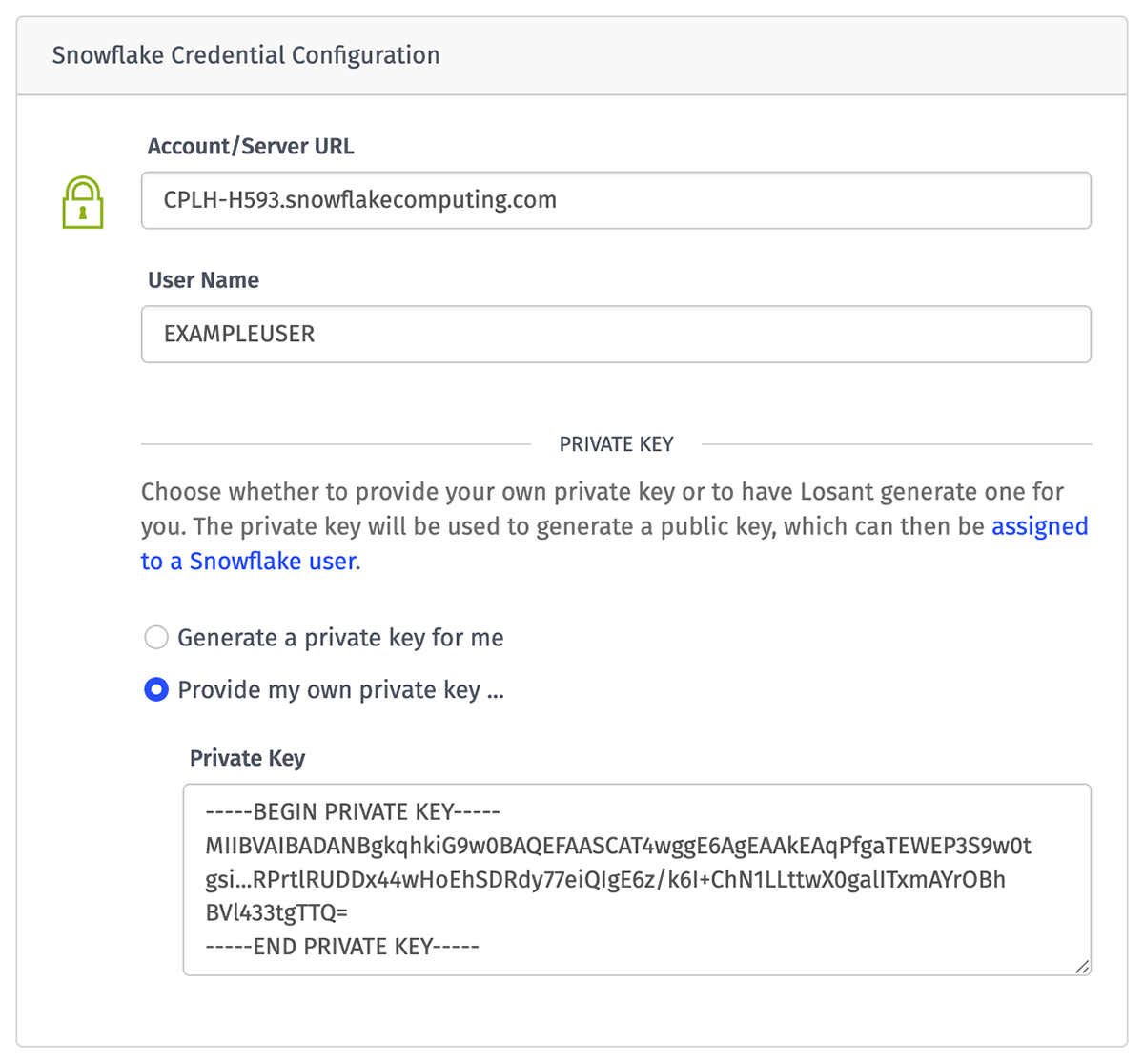Click into the Account/Server URL field
The width and height of the screenshot is (1144, 1064).
[x=616, y=200]
